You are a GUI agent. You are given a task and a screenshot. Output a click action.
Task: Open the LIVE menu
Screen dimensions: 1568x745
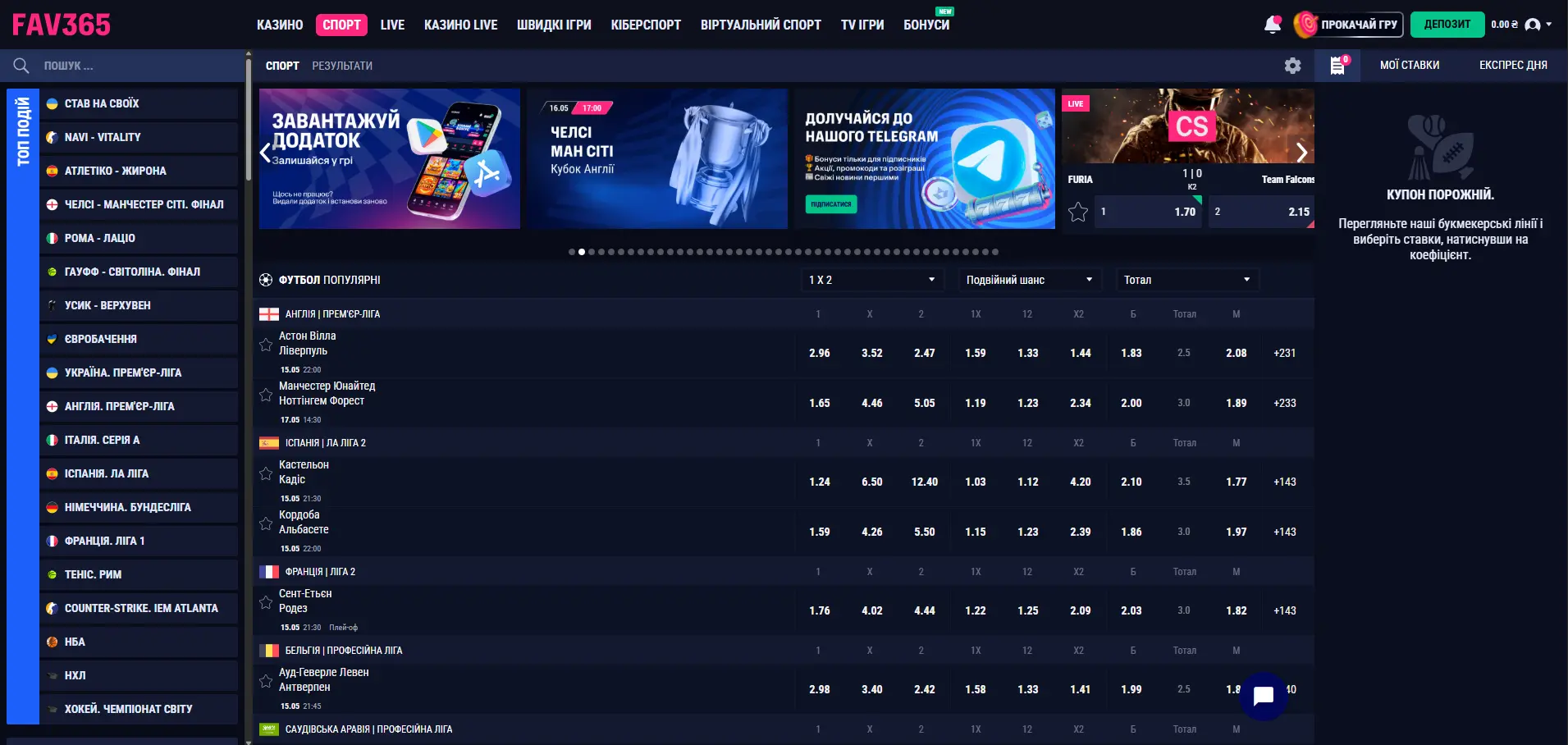392,25
